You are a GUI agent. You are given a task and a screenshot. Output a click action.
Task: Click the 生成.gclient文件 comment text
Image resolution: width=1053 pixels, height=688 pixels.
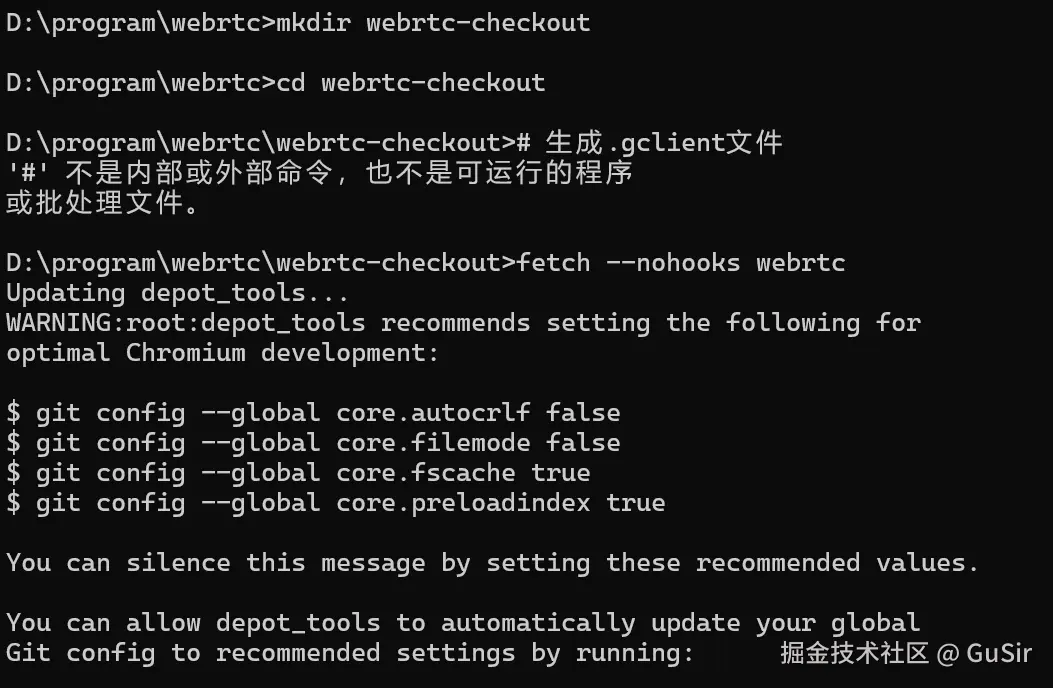pyautogui.click(x=663, y=142)
